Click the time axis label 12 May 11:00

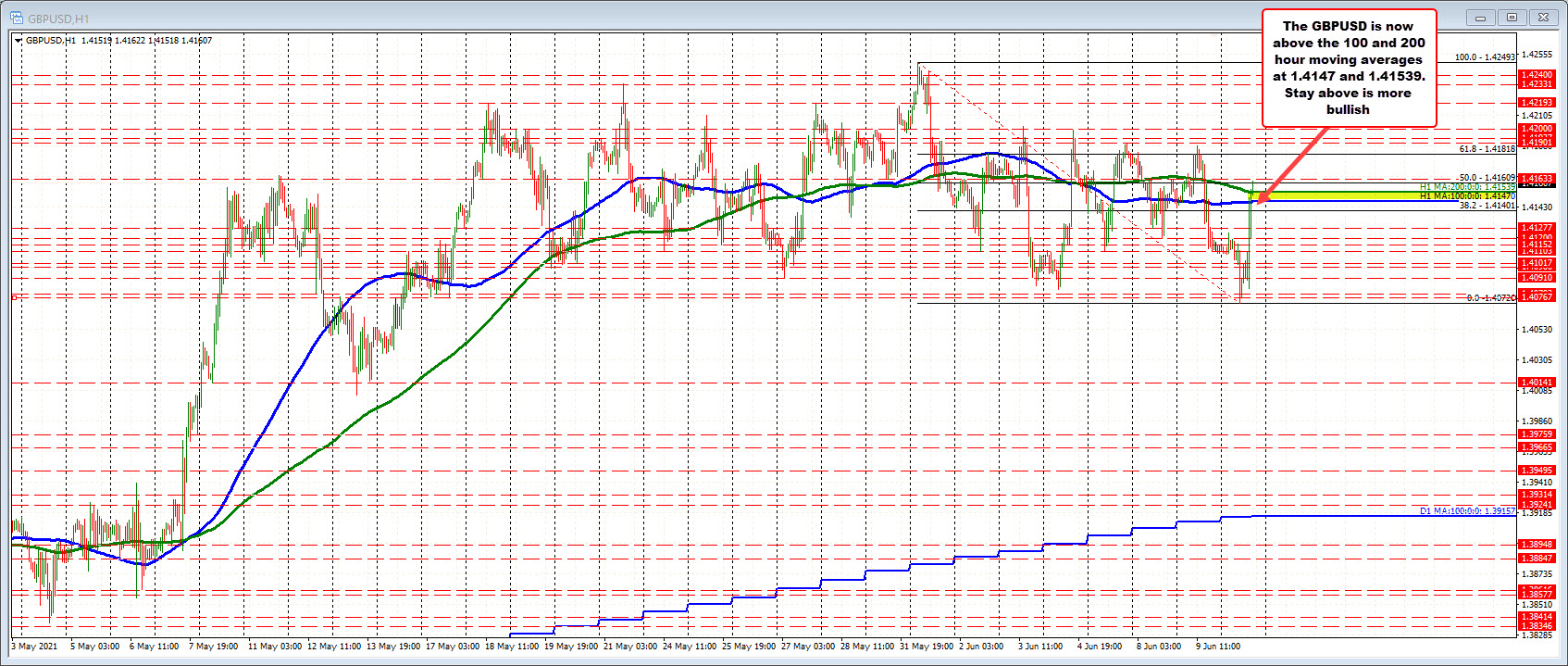[x=334, y=647]
